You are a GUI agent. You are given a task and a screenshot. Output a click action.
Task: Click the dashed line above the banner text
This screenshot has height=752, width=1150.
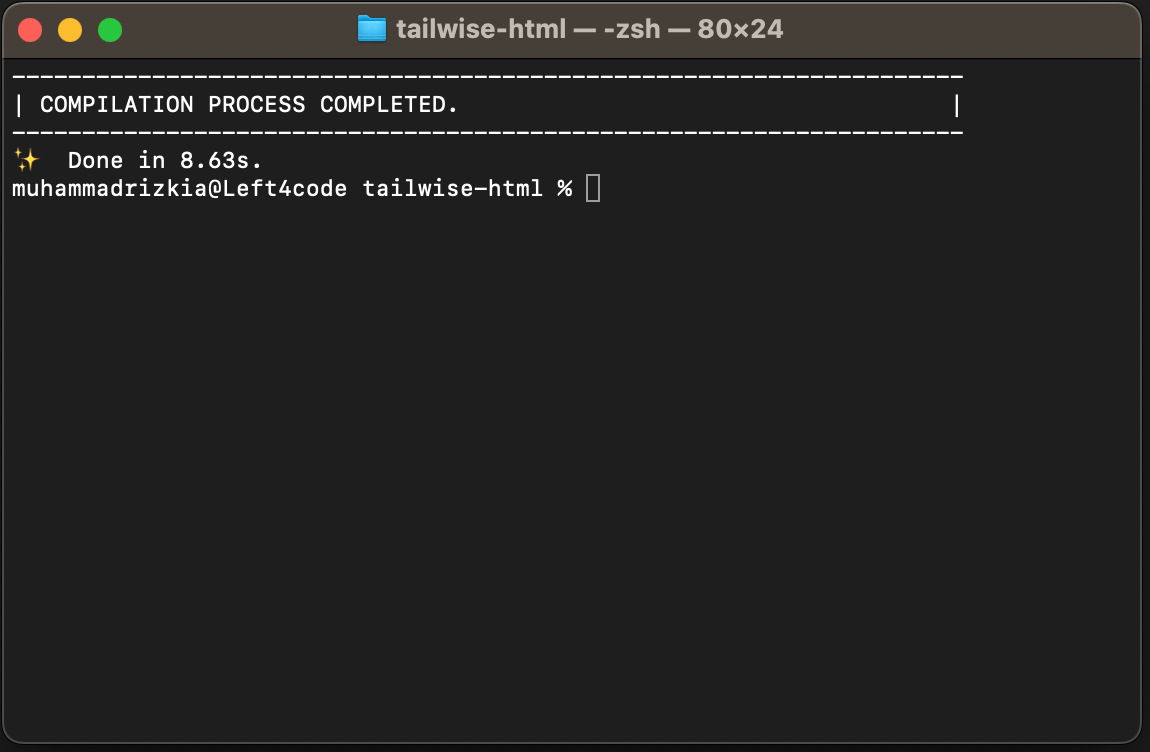click(x=488, y=77)
